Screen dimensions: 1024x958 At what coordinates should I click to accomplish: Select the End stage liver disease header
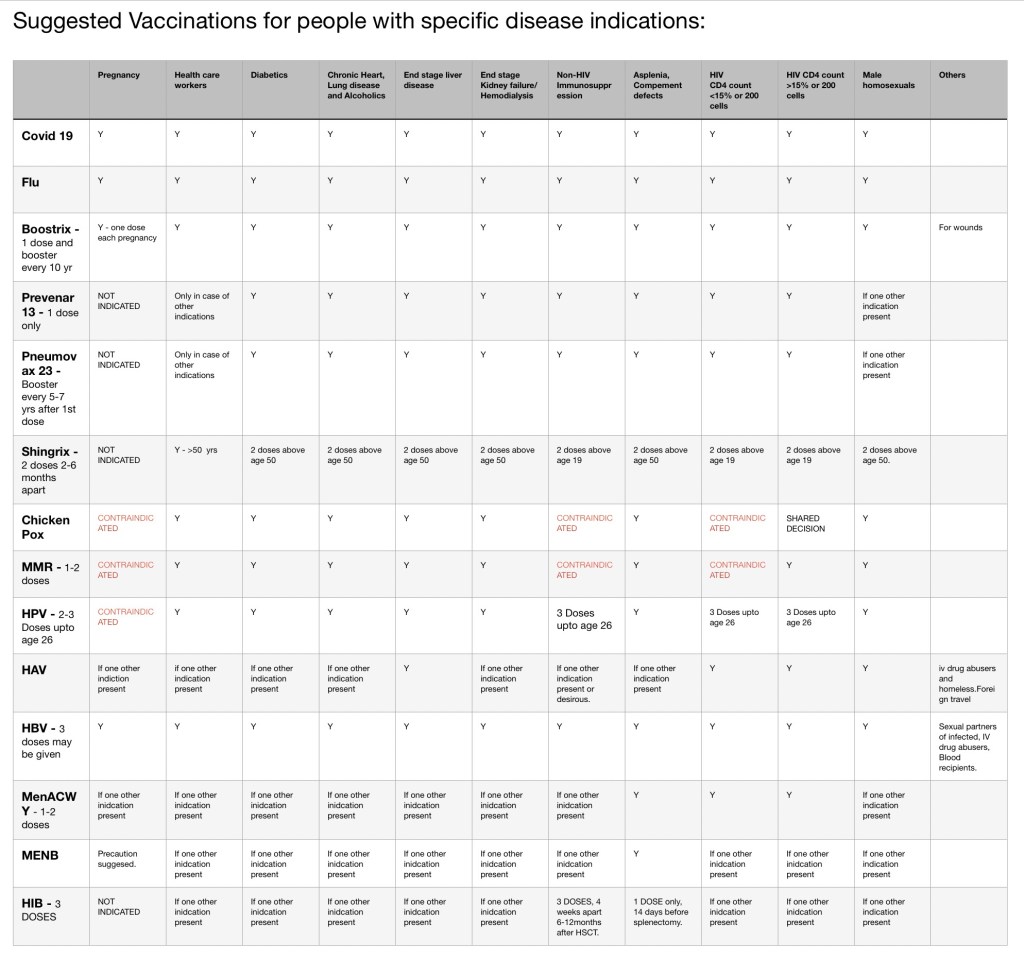[x=425, y=80]
